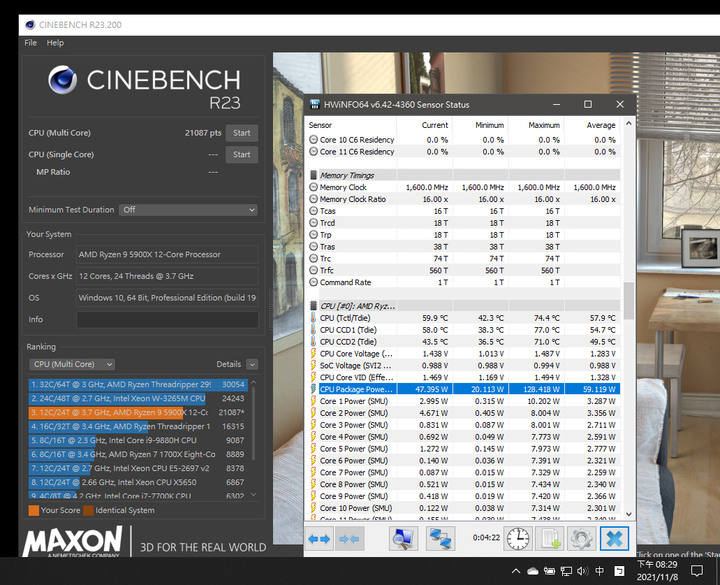Click the ranking list scroll up arrow
The width and height of the screenshot is (720, 585).
tap(253, 382)
